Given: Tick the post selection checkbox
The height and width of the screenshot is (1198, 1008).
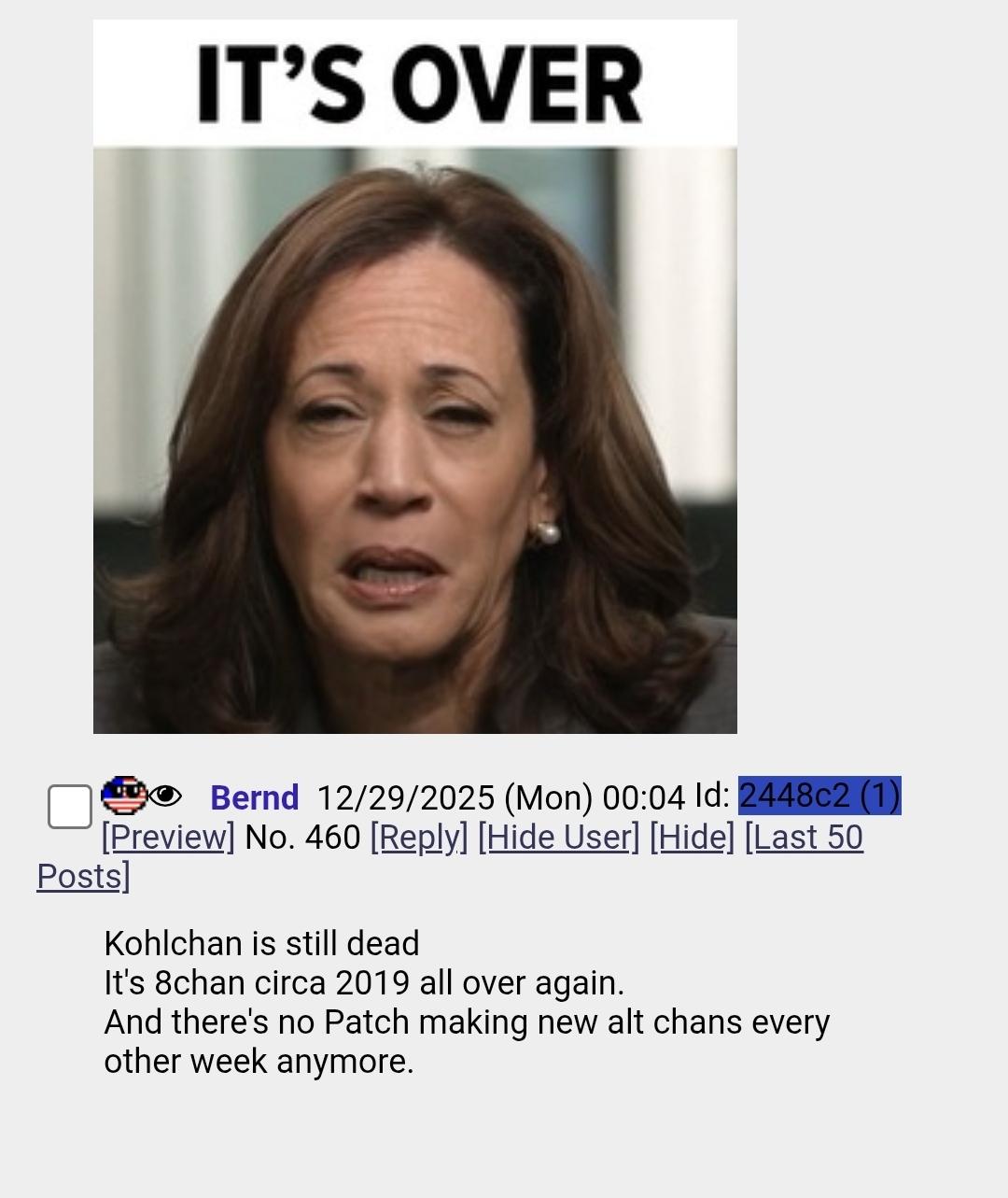Looking at the screenshot, I should pyautogui.click(x=70, y=807).
